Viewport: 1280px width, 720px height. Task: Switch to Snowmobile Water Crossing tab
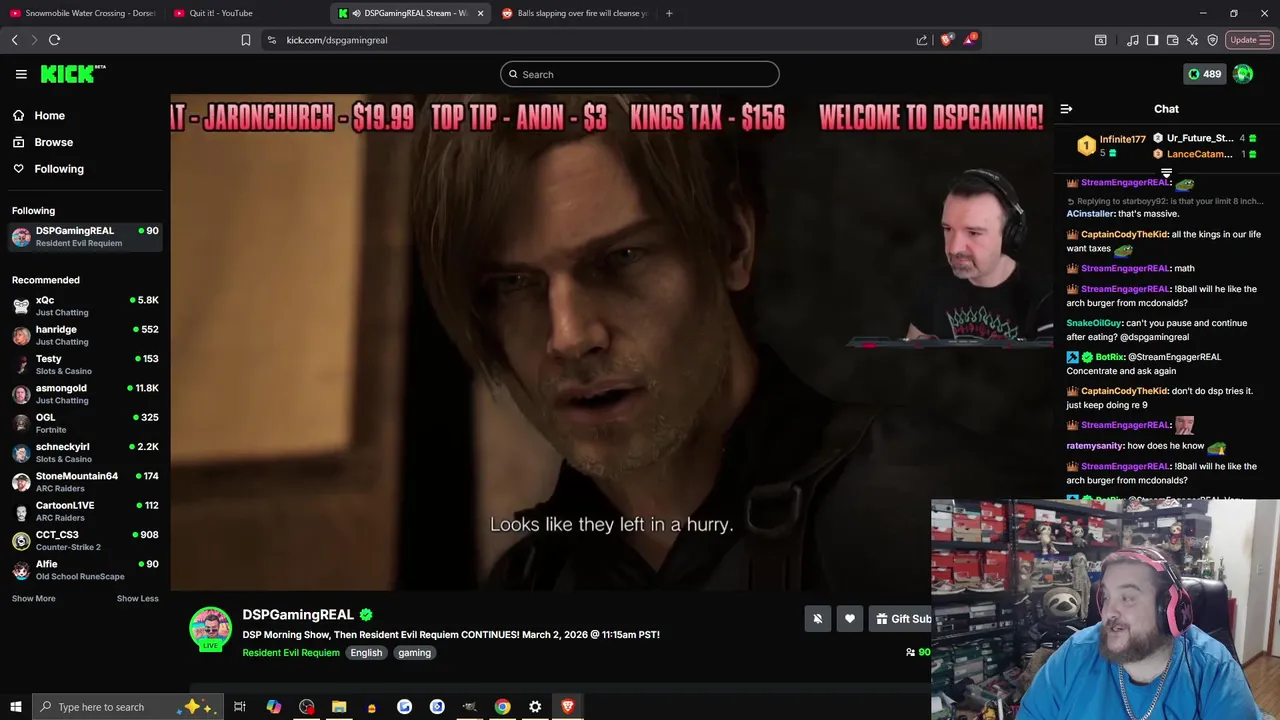(82, 13)
